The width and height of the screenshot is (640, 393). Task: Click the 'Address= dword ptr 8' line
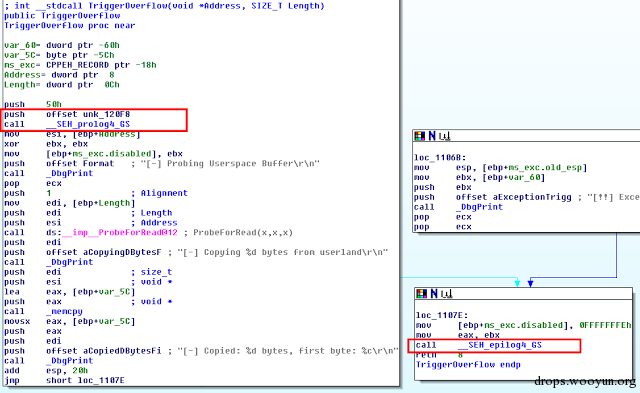click(x=59, y=75)
